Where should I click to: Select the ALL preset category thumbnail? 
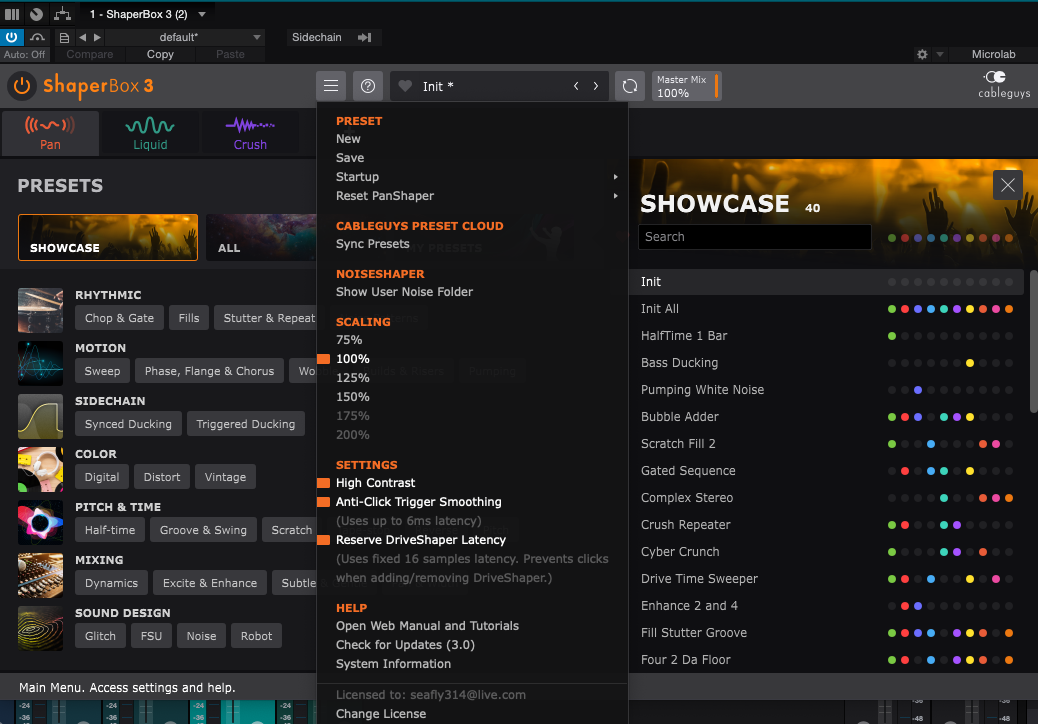[x=261, y=237]
